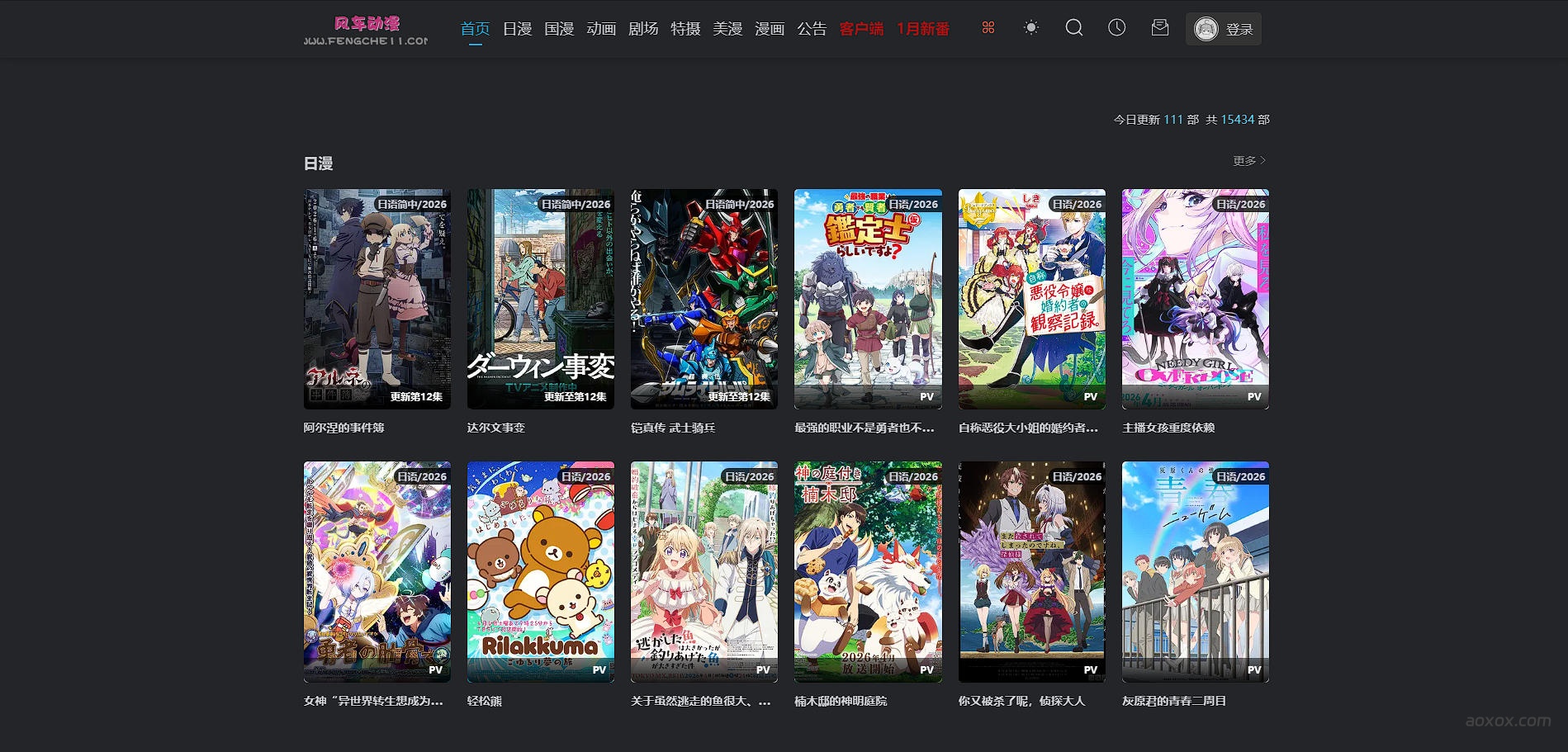Open the 客户端 link
1568x752 pixels.
coord(861,29)
